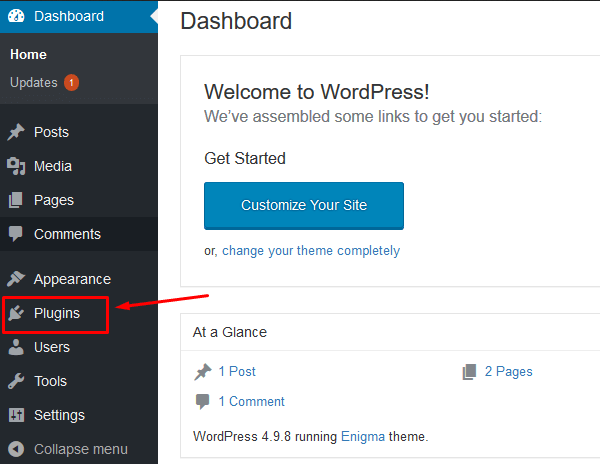Click the Plugins plug icon
The height and width of the screenshot is (464, 600).
16,313
